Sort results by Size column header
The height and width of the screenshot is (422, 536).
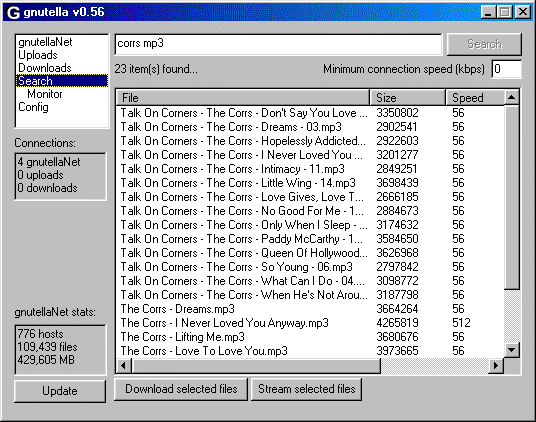click(x=407, y=98)
